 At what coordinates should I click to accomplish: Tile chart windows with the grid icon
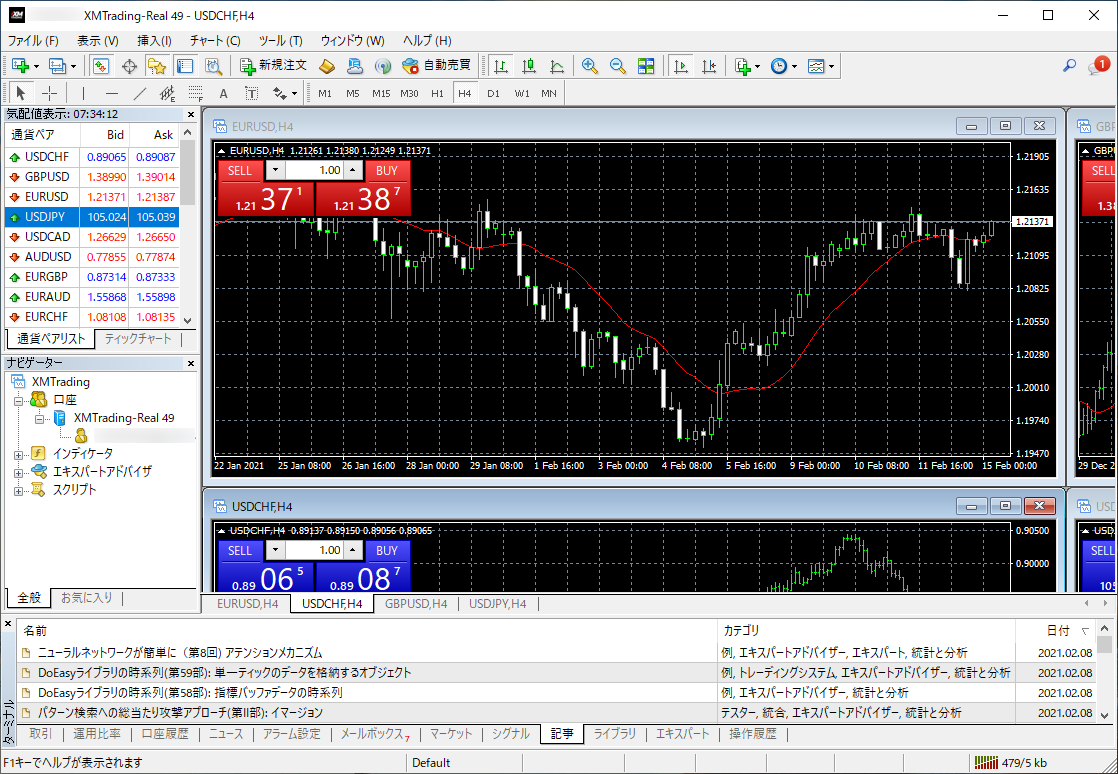[646, 66]
